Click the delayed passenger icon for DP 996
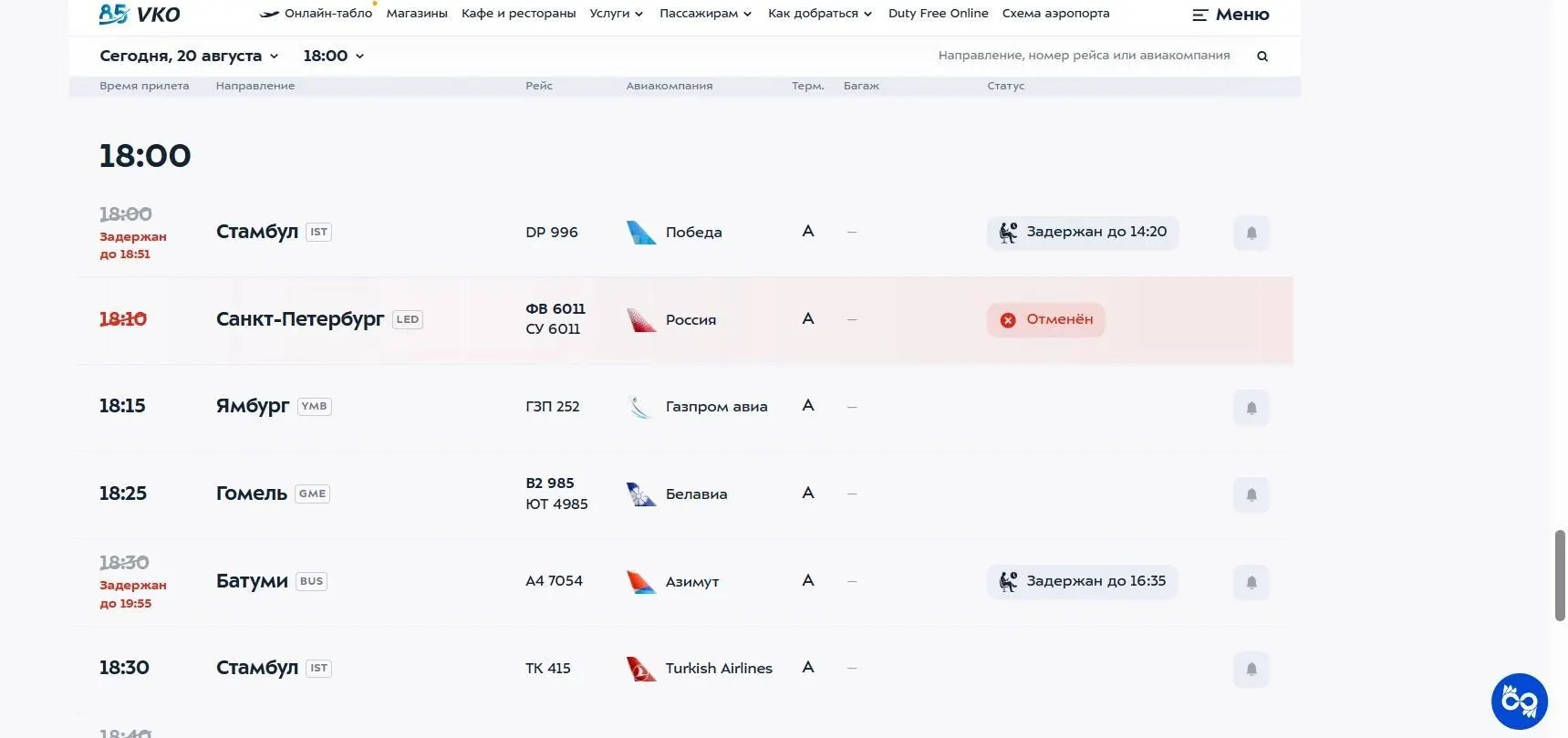The height and width of the screenshot is (738, 1568). (1008, 233)
